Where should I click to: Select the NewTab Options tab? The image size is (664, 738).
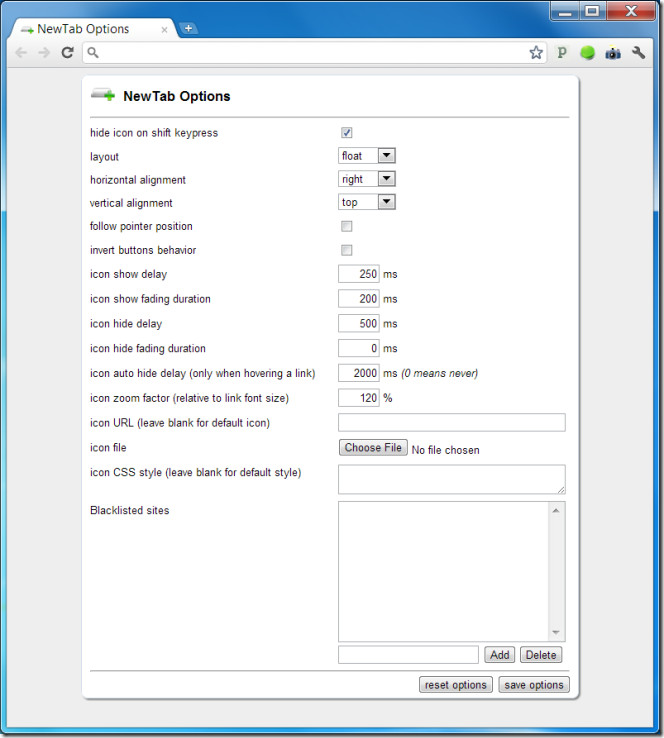tap(90, 29)
